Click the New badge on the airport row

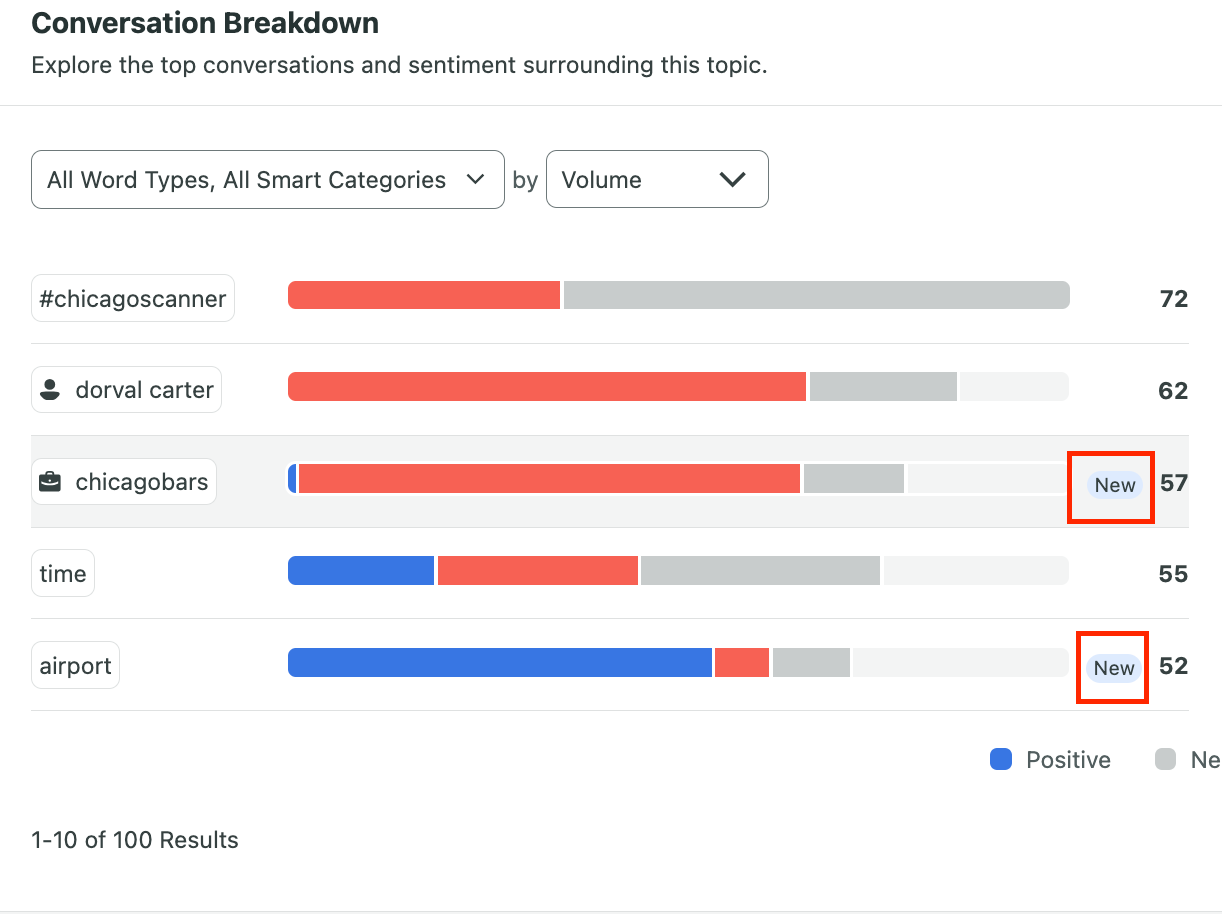(x=1112, y=667)
